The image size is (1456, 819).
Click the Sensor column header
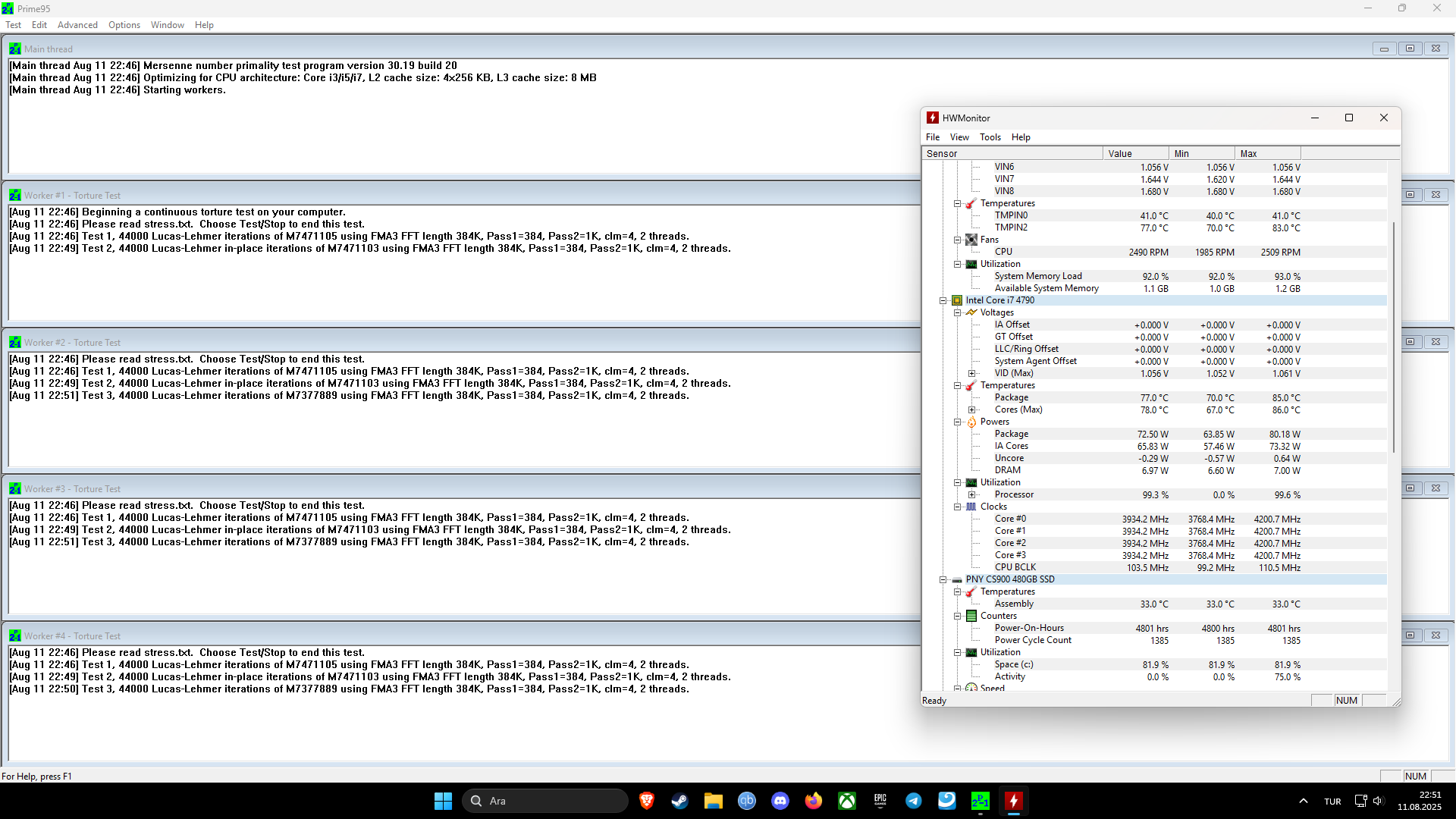pyautogui.click(x=1012, y=153)
